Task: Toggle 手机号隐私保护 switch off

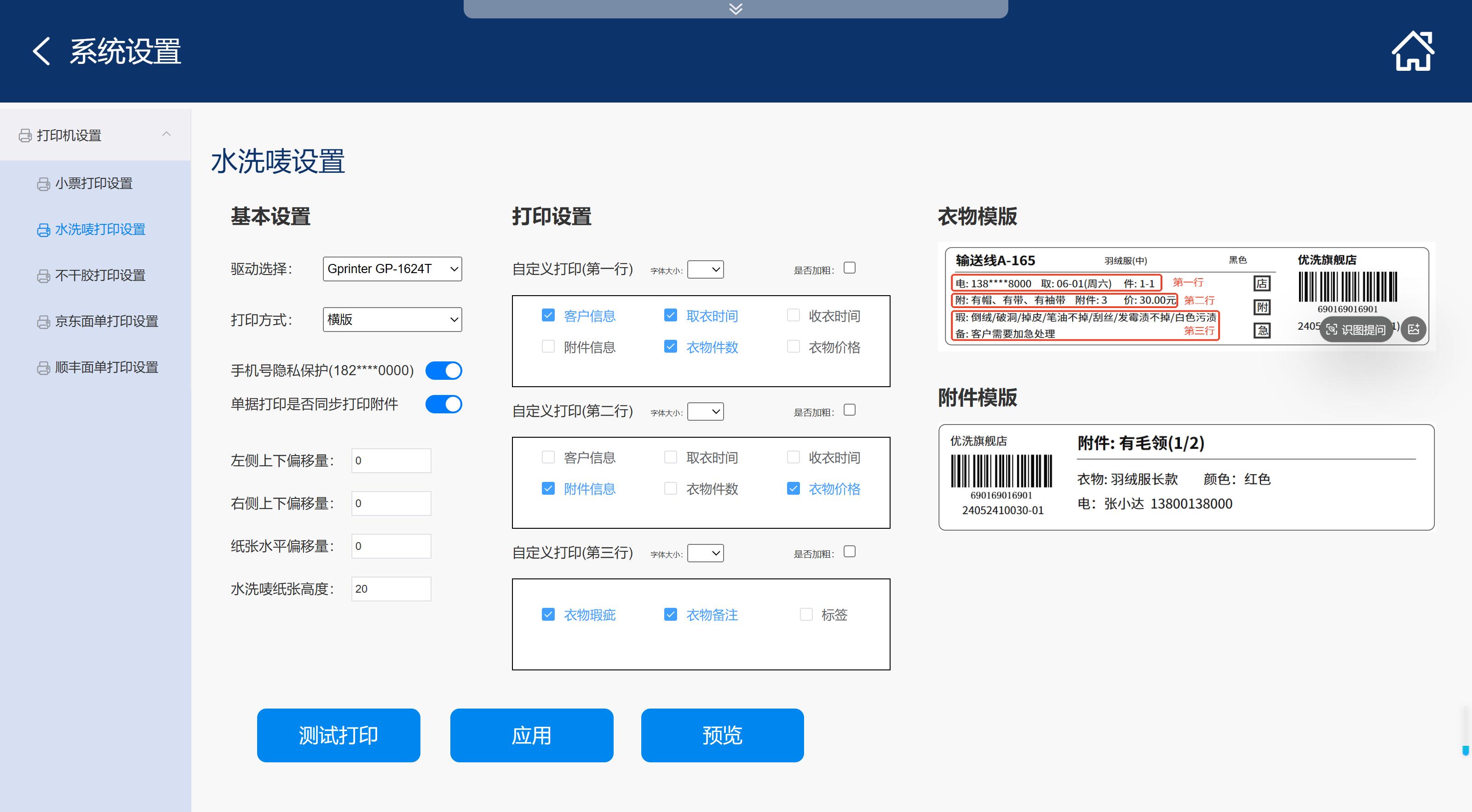Action: tap(443, 371)
